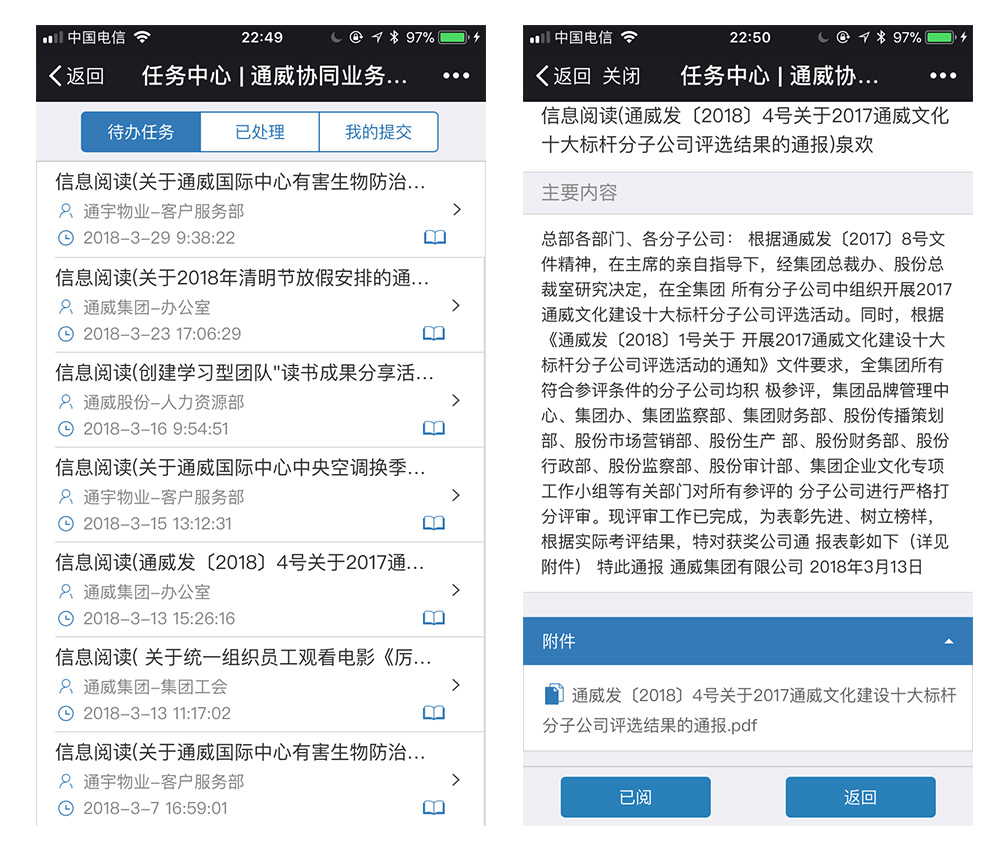
Task: Open the 信息阅读(创建学习型团队"读书成果分享活… task title
Action: pyautogui.click(x=244, y=373)
